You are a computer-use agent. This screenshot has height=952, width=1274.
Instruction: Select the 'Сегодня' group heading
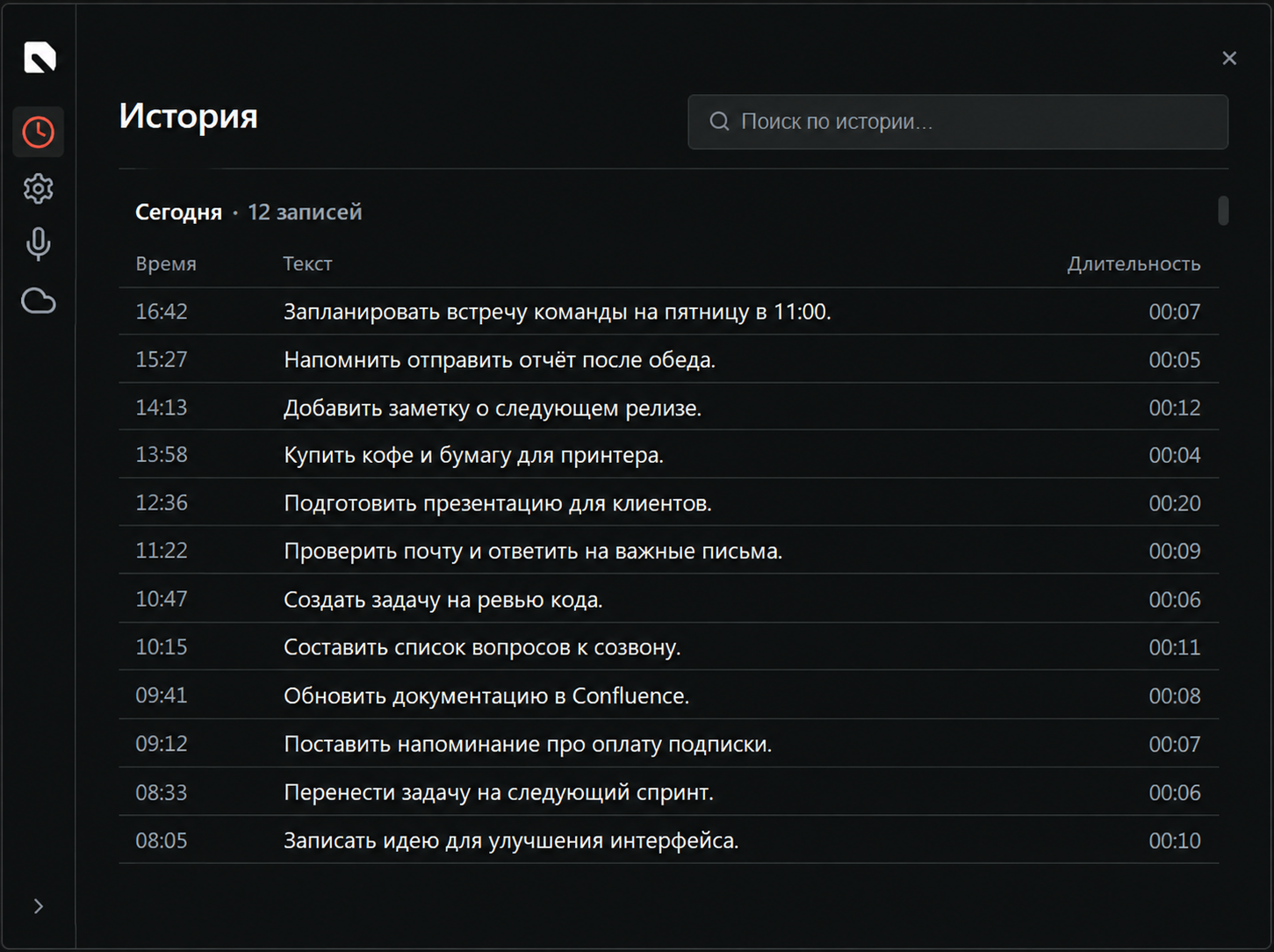pos(178,212)
